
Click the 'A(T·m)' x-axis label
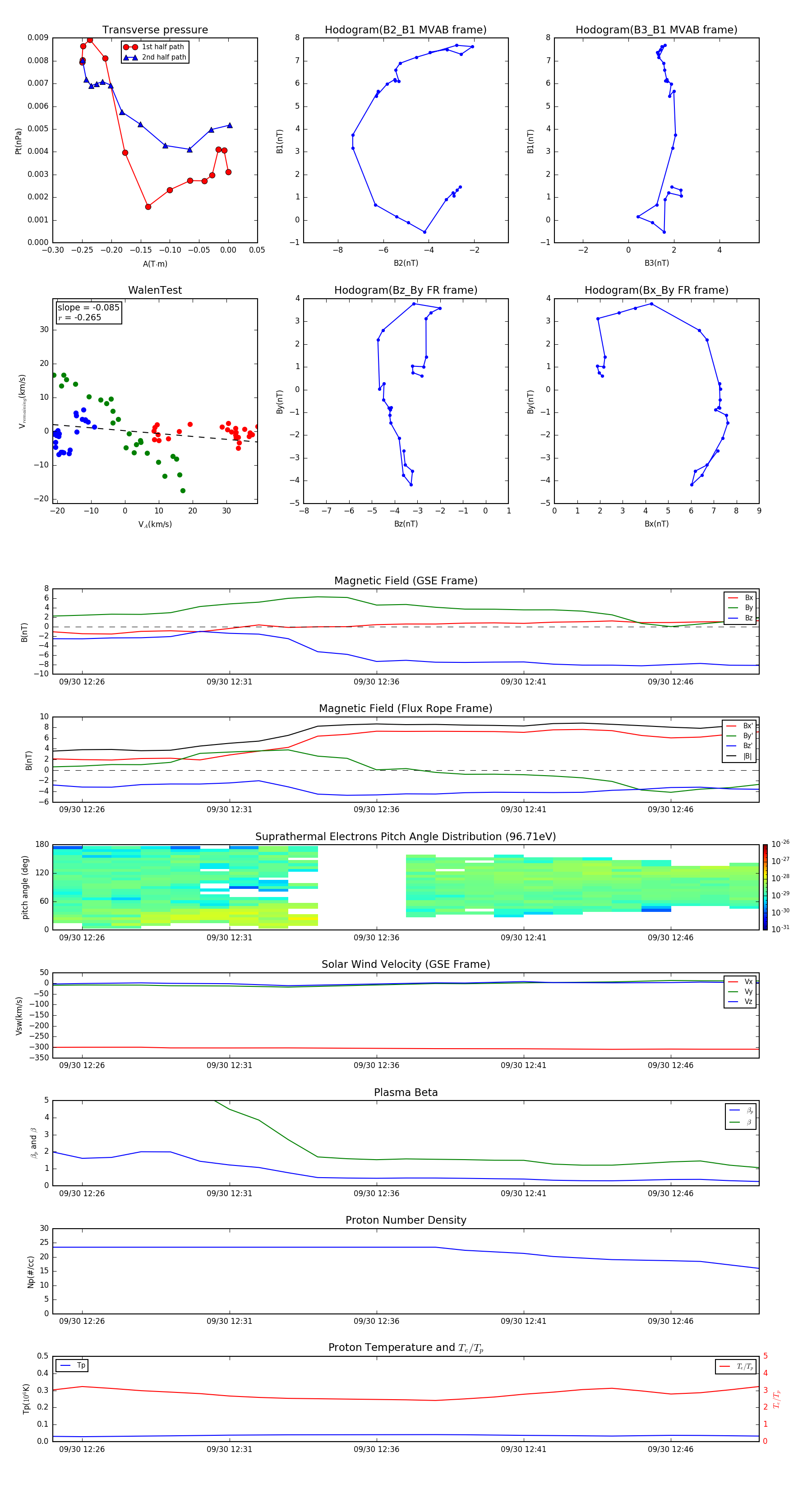click(155, 264)
